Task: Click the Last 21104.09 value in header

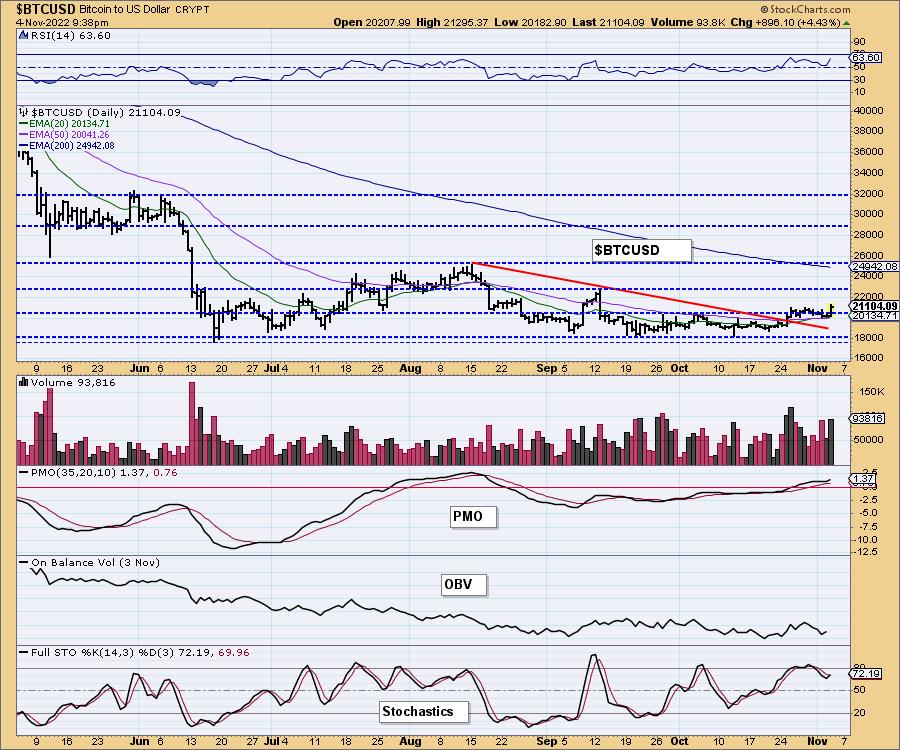Action: (x=608, y=22)
